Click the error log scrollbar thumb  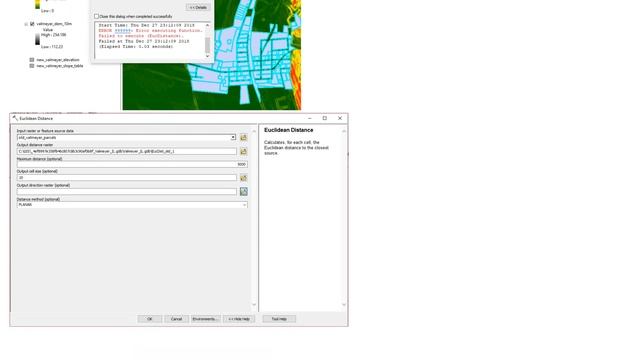207,45
